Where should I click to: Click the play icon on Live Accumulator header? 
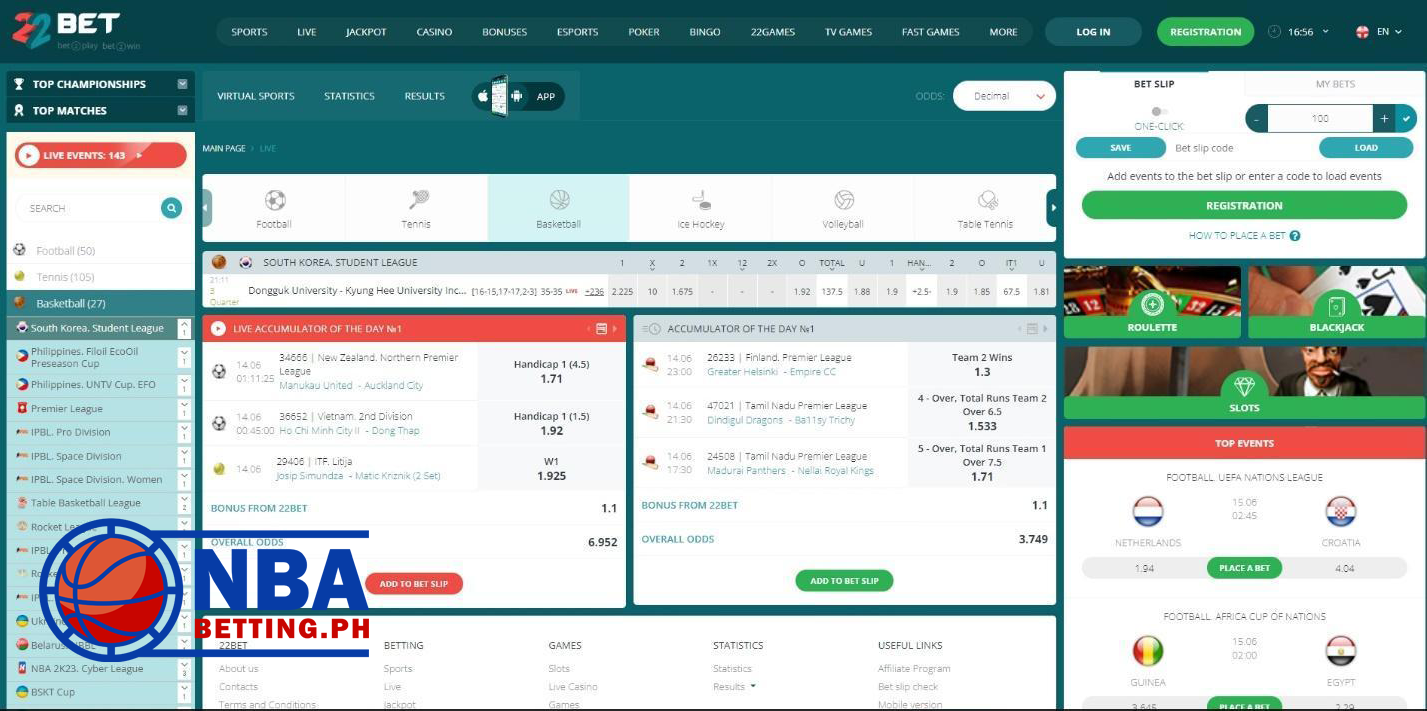pyautogui.click(x=218, y=328)
